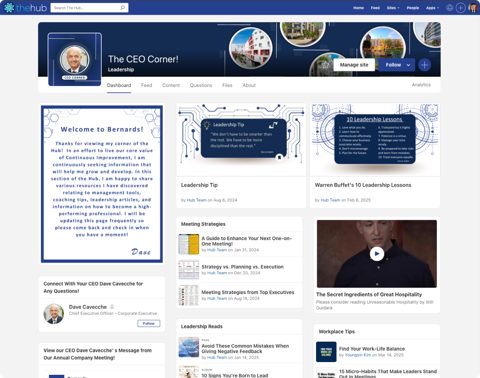This screenshot has height=378, width=480.
Task: Open Feed in top navigation bar
Action: [375, 8]
